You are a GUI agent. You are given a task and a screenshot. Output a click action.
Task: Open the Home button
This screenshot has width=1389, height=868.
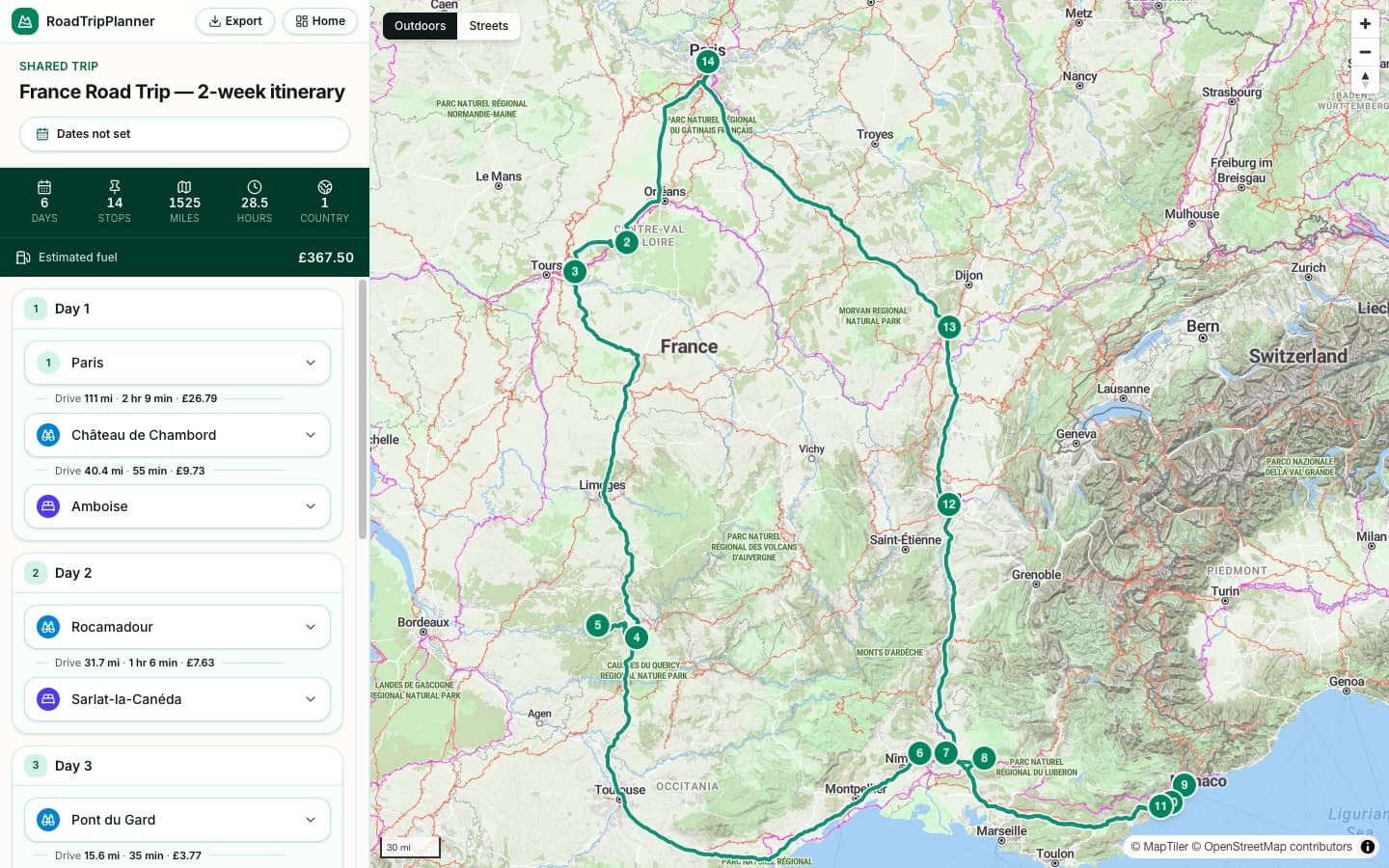point(320,21)
